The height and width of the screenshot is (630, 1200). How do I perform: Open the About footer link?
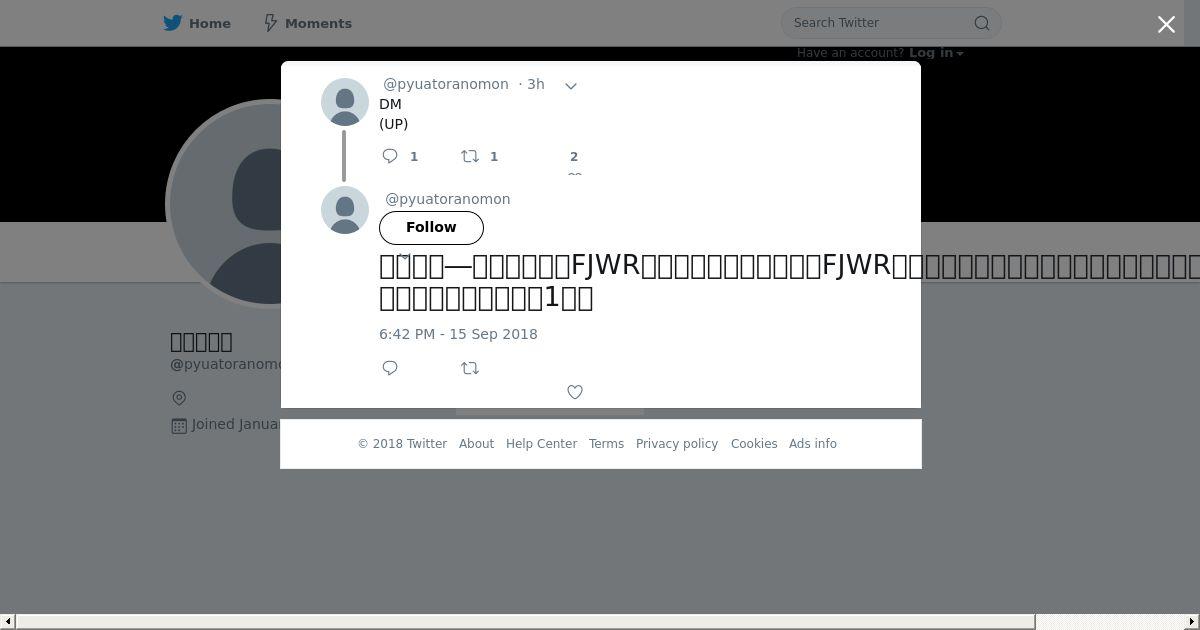[476, 444]
